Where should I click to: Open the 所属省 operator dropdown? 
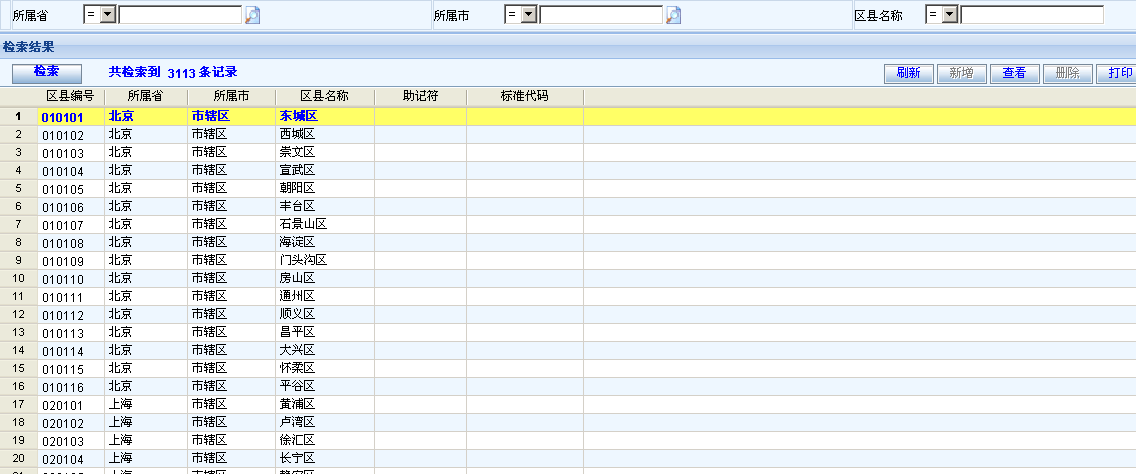tap(108, 15)
